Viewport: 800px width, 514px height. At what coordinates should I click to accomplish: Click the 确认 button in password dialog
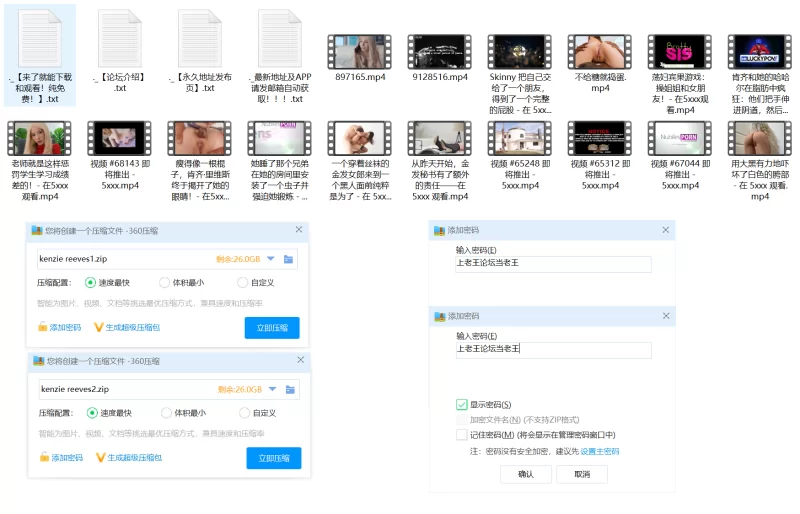[x=526, y=474]
